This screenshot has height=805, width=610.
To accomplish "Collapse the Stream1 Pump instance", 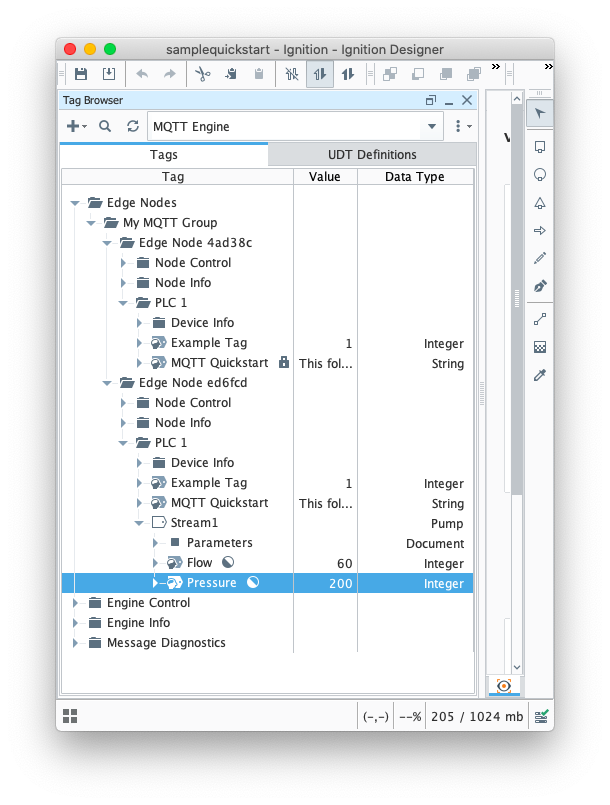I will tap(139, 523).
